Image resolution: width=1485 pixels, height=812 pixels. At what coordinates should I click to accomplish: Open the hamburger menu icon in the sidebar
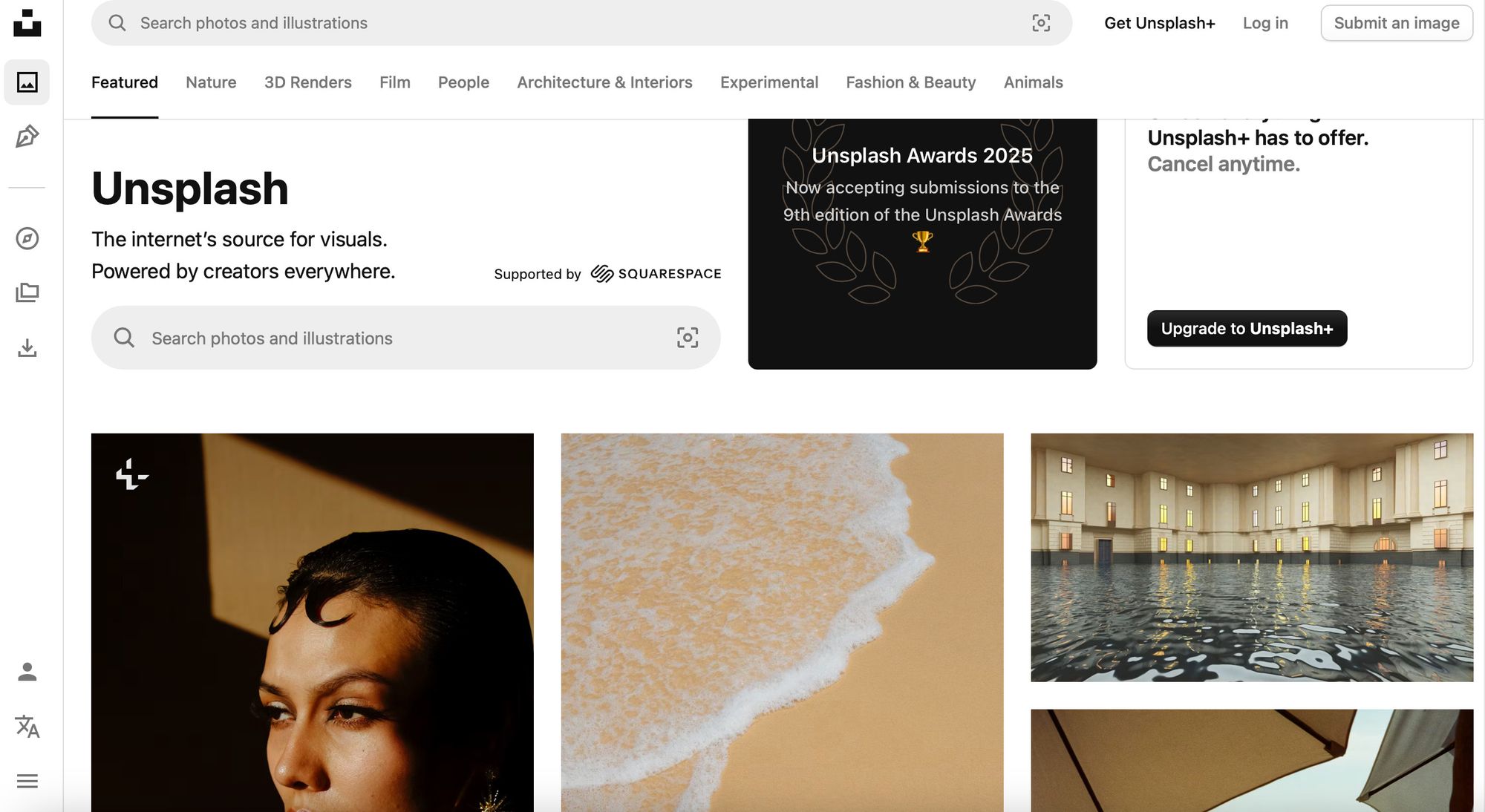coord(27,781)
